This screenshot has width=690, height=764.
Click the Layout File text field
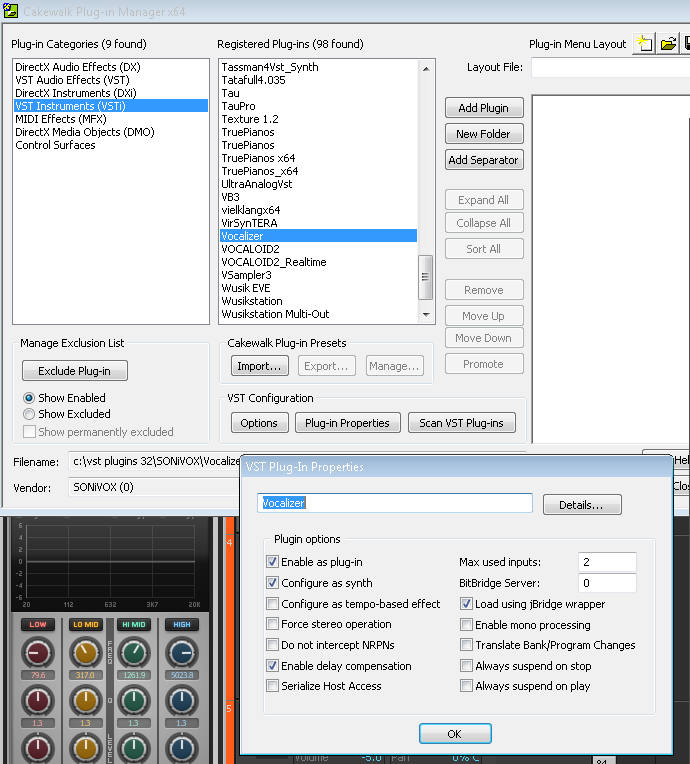point(611,67)
